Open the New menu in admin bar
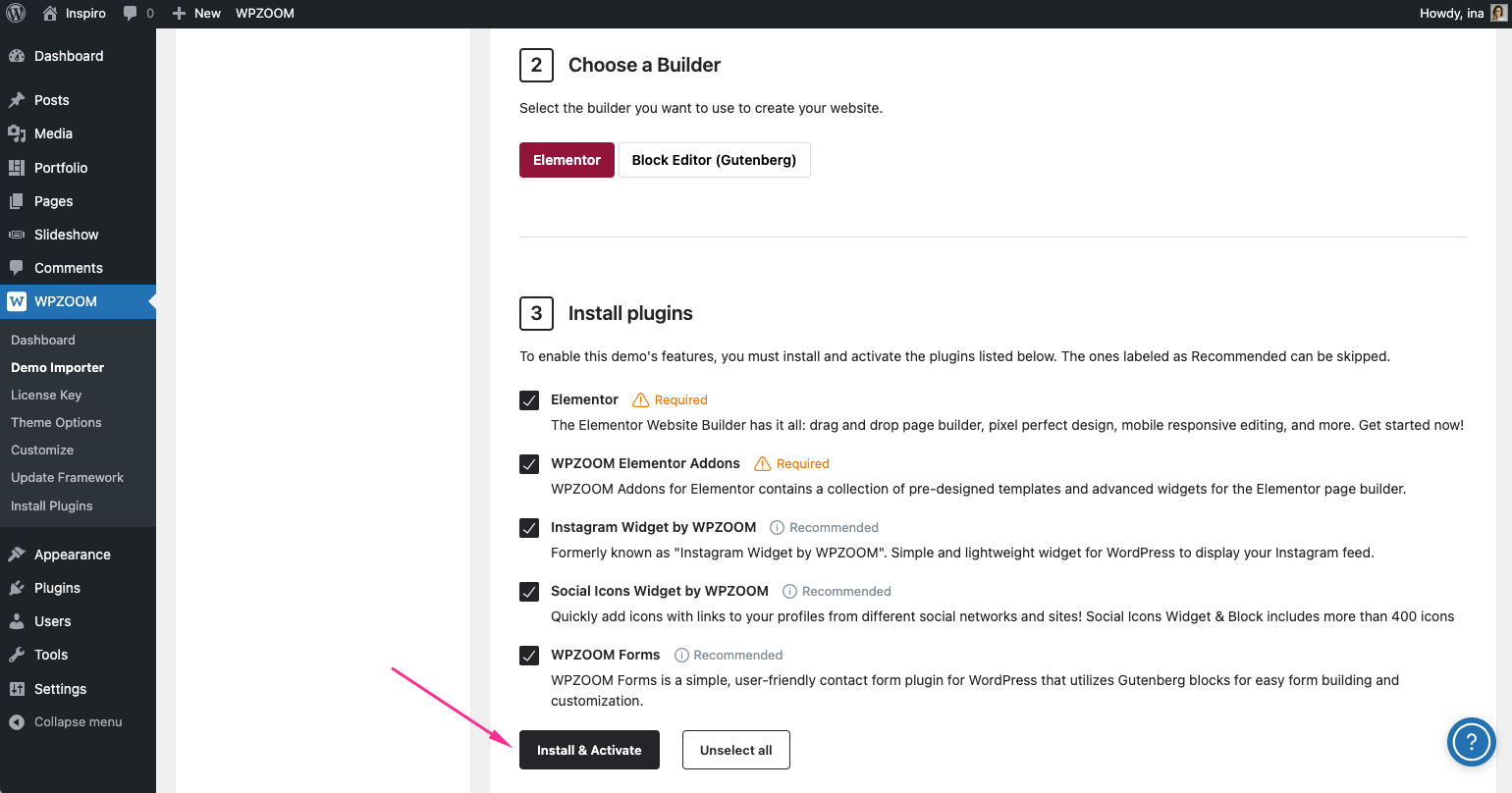 [x=207, y=14]
